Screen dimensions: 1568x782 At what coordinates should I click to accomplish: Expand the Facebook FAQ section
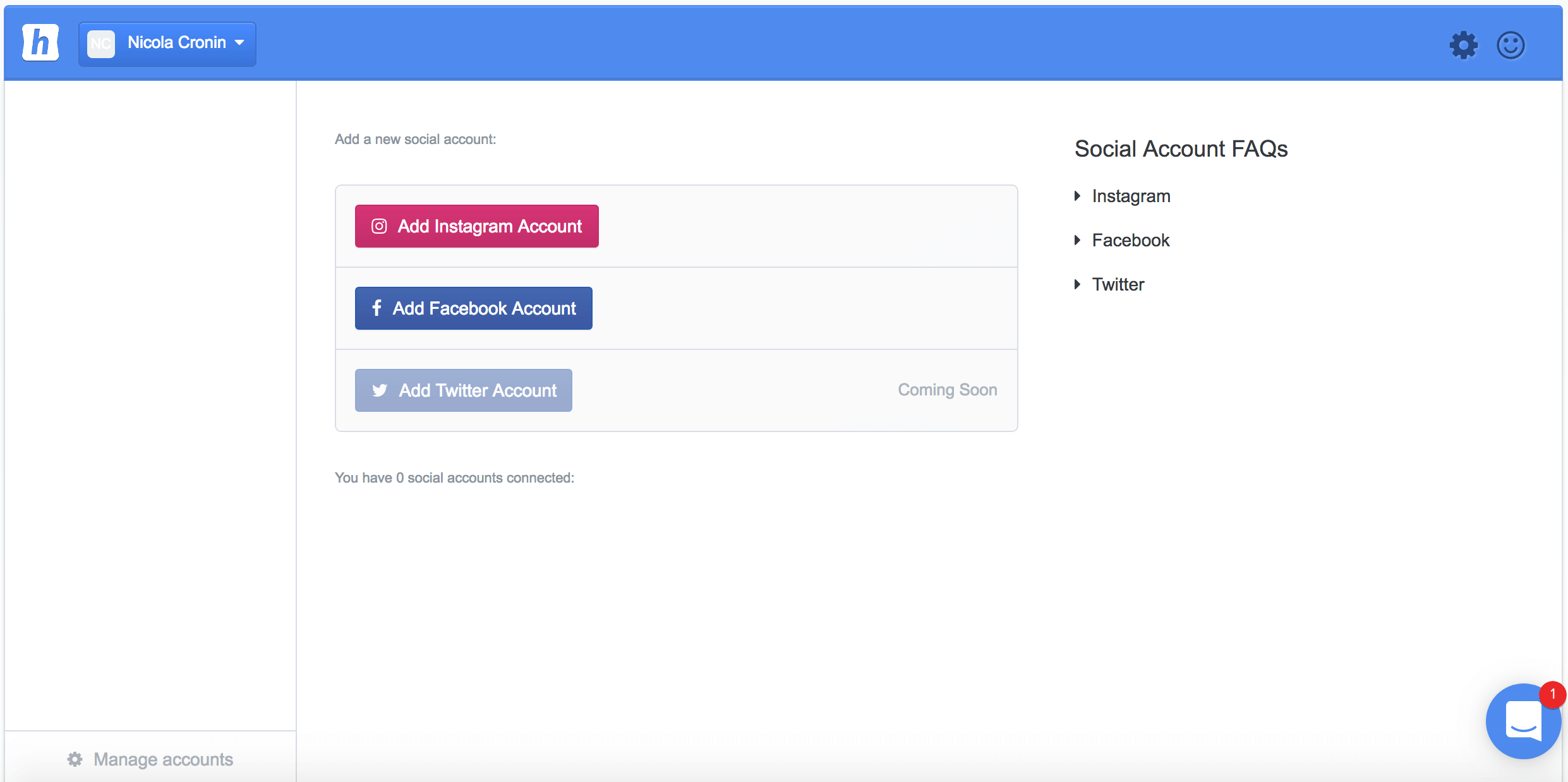click(x=1122, y=240)
